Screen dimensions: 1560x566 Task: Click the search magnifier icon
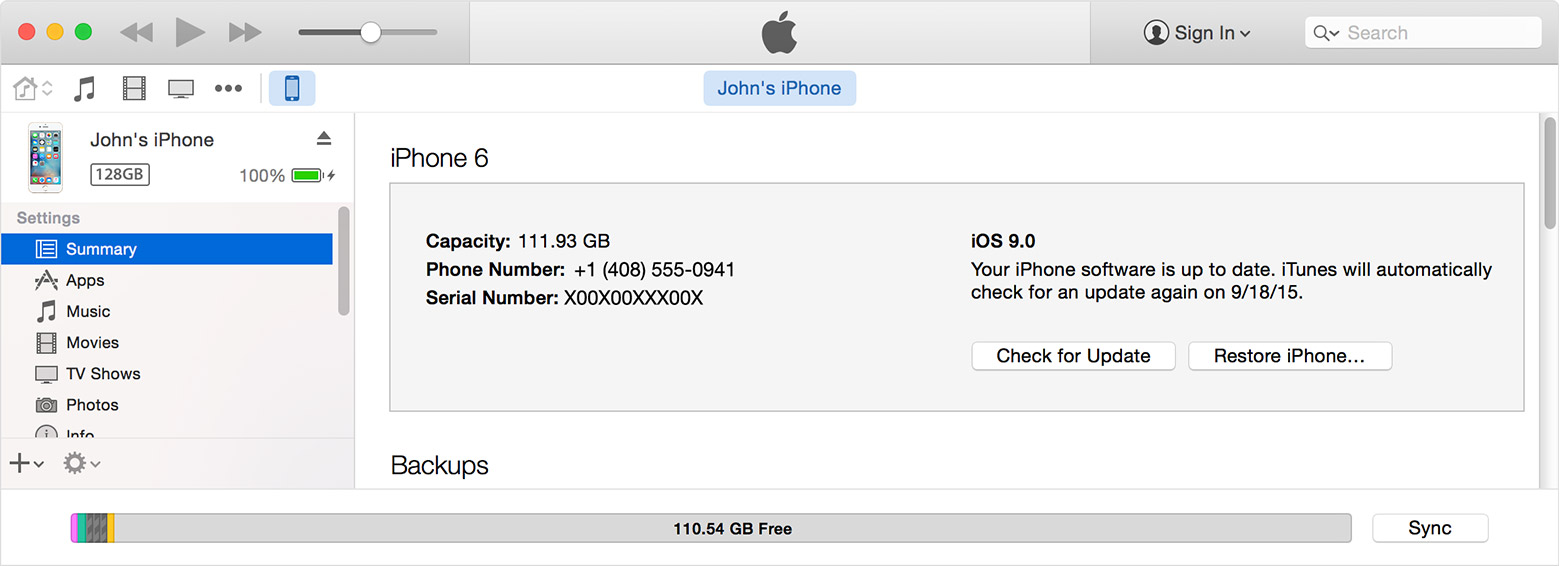(1326, 33)
